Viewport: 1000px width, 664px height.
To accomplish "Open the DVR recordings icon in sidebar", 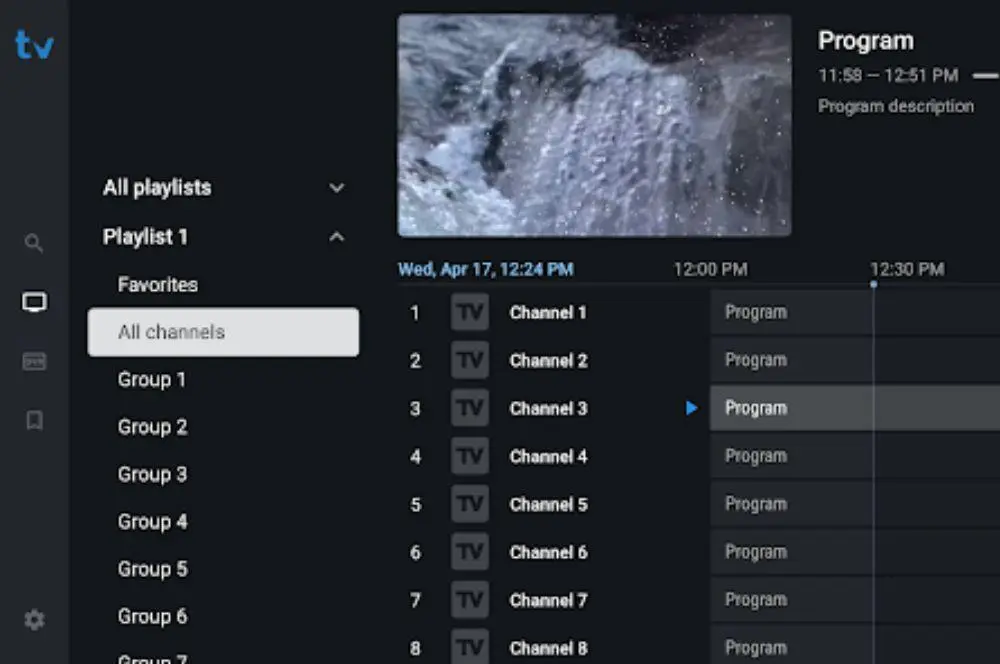I will [x=34, y=361].
